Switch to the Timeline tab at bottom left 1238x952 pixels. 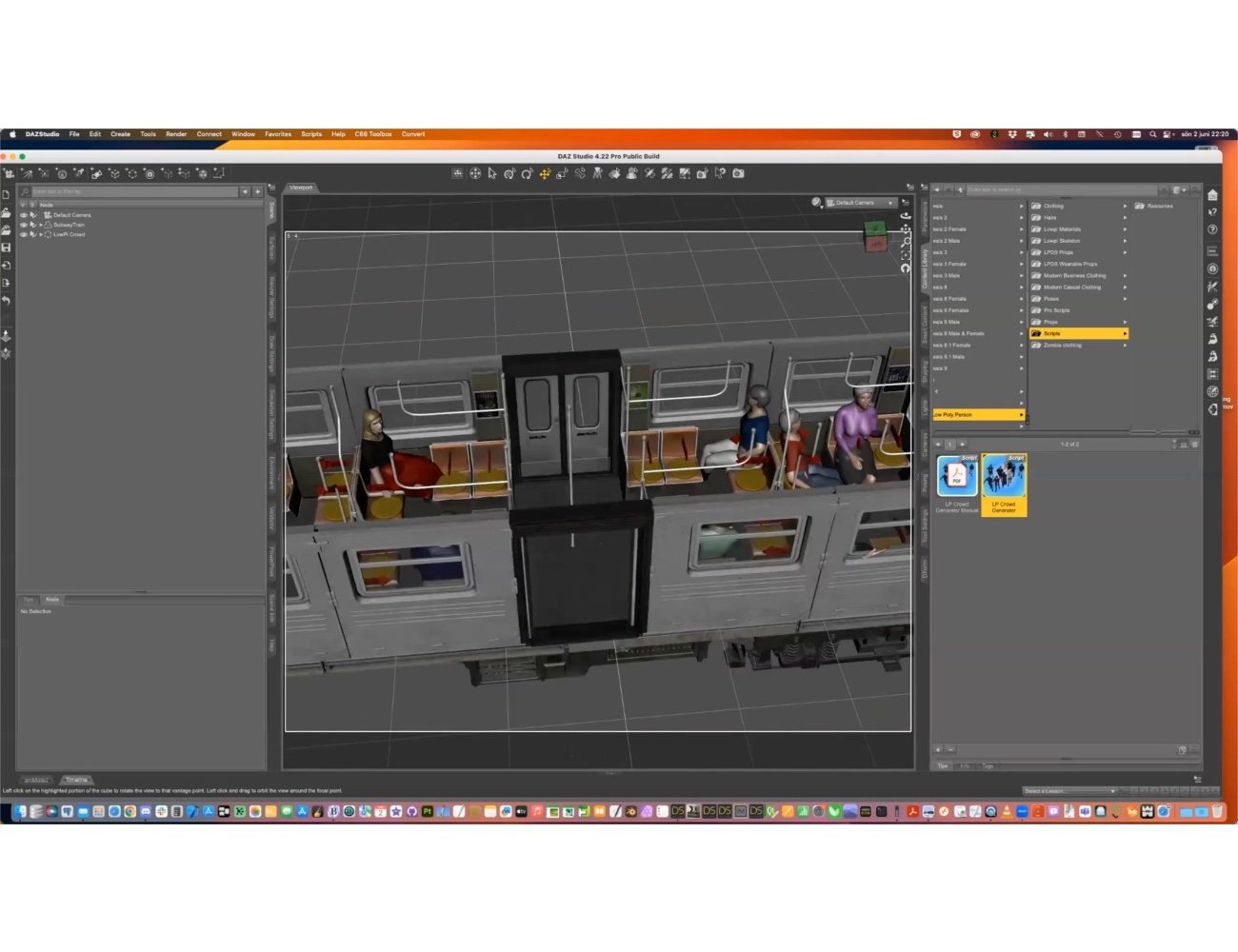76,780
